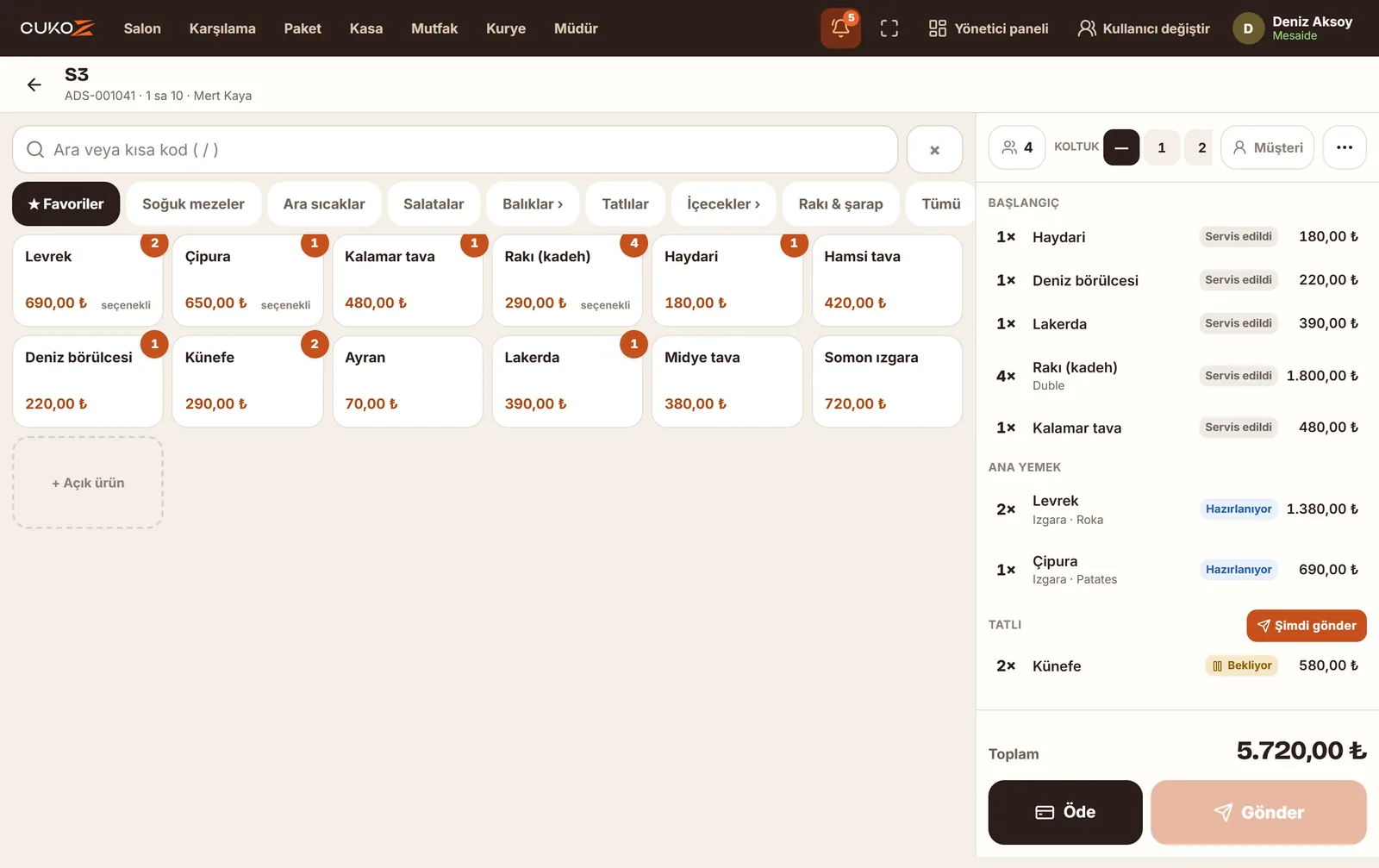
Task: Navigate to Kurye
Action: (x=506, y=28)
